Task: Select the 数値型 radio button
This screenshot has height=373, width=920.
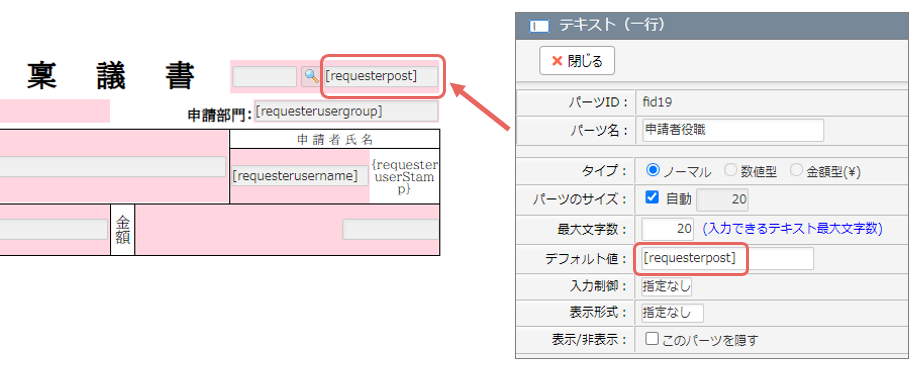Action: pos(730,170)
